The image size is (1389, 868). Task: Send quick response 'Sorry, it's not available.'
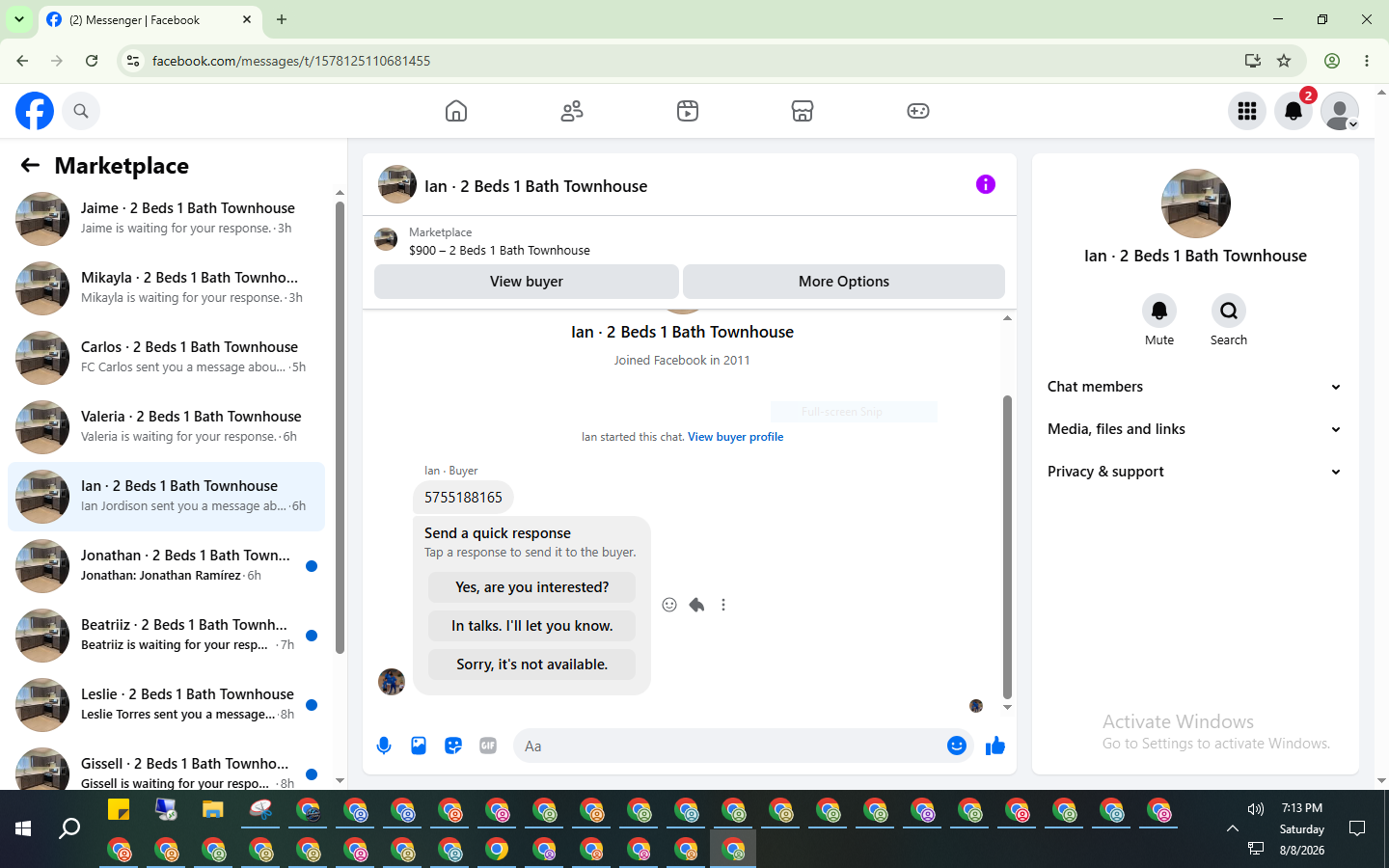pyautogui.click(x=532, y=665)
